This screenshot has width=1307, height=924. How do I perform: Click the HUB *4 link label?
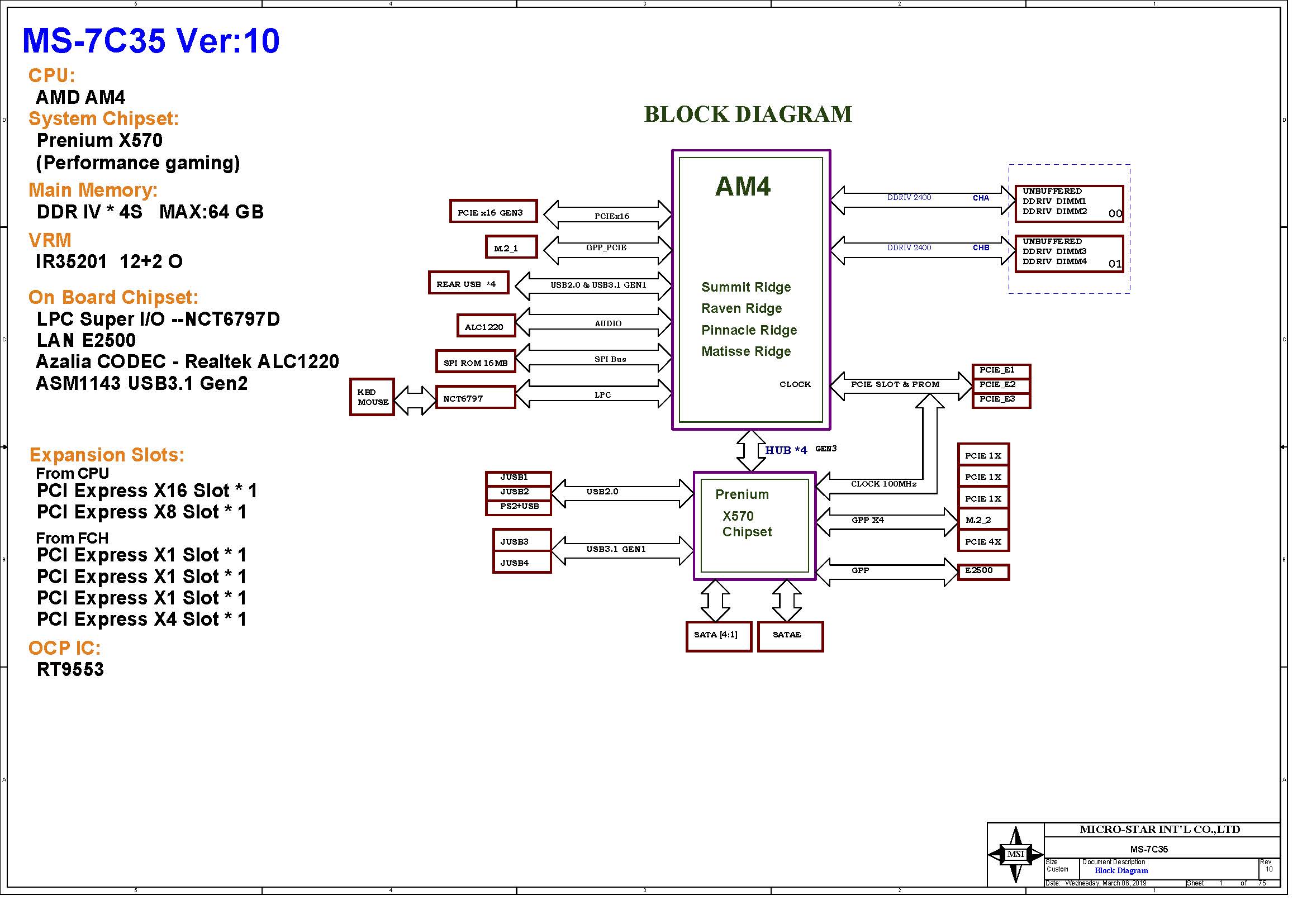tap(786, 450)
